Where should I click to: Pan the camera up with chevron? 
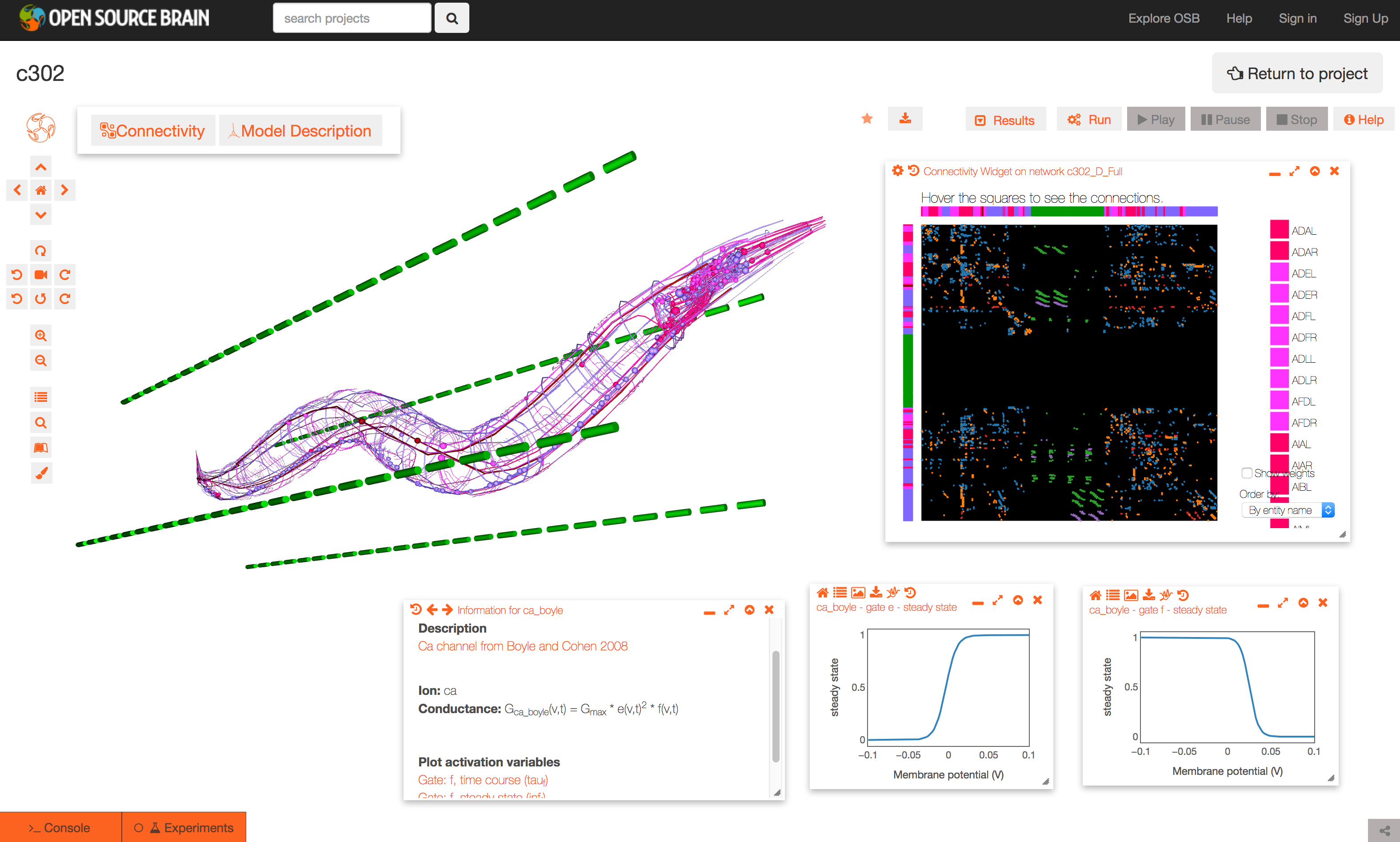[x=40, y=167]
